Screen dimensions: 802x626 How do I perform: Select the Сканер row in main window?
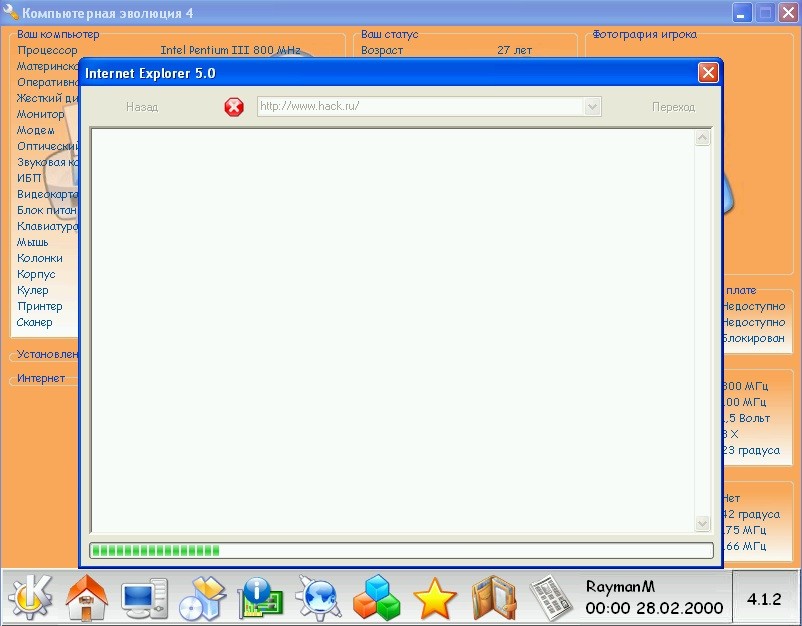34,322
